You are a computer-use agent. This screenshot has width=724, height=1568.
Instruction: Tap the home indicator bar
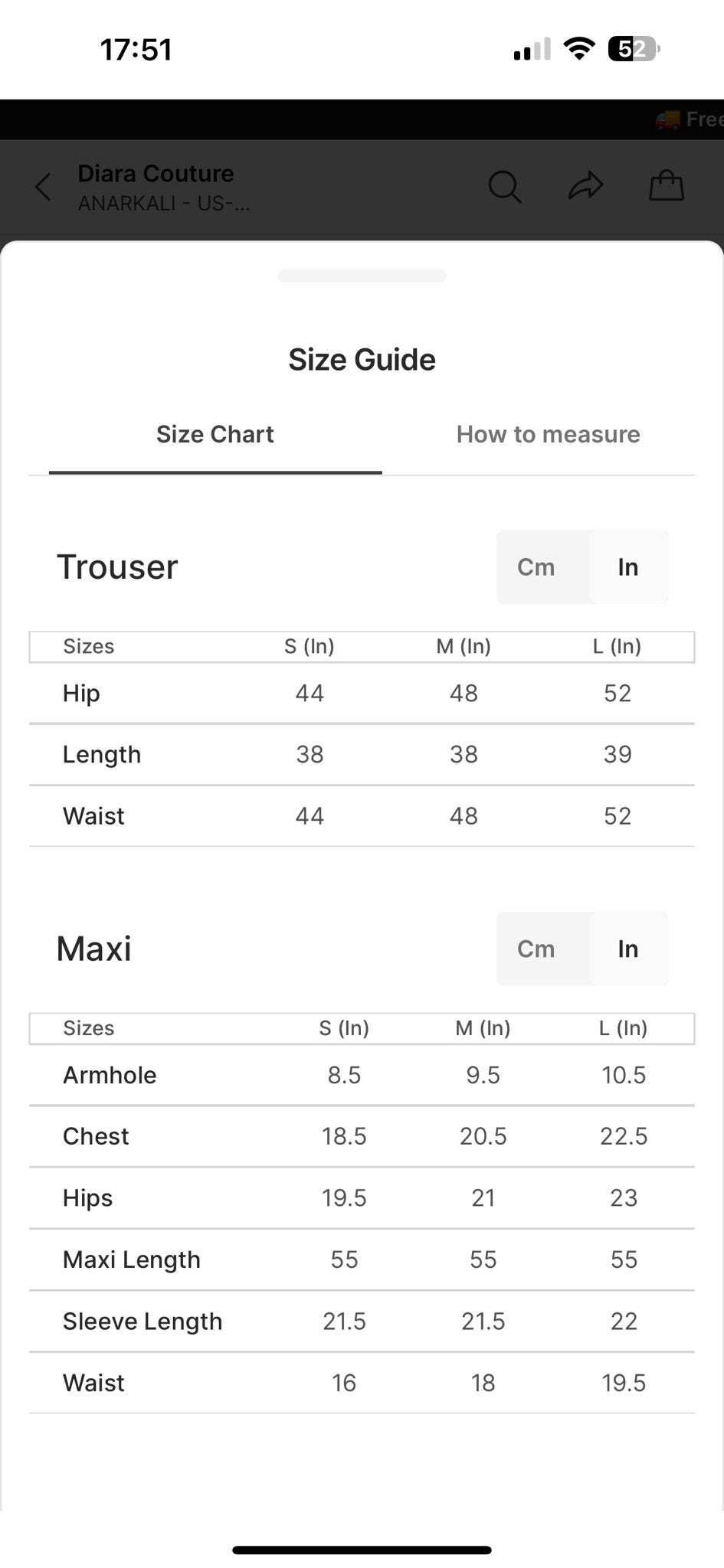click(362, 1550)
